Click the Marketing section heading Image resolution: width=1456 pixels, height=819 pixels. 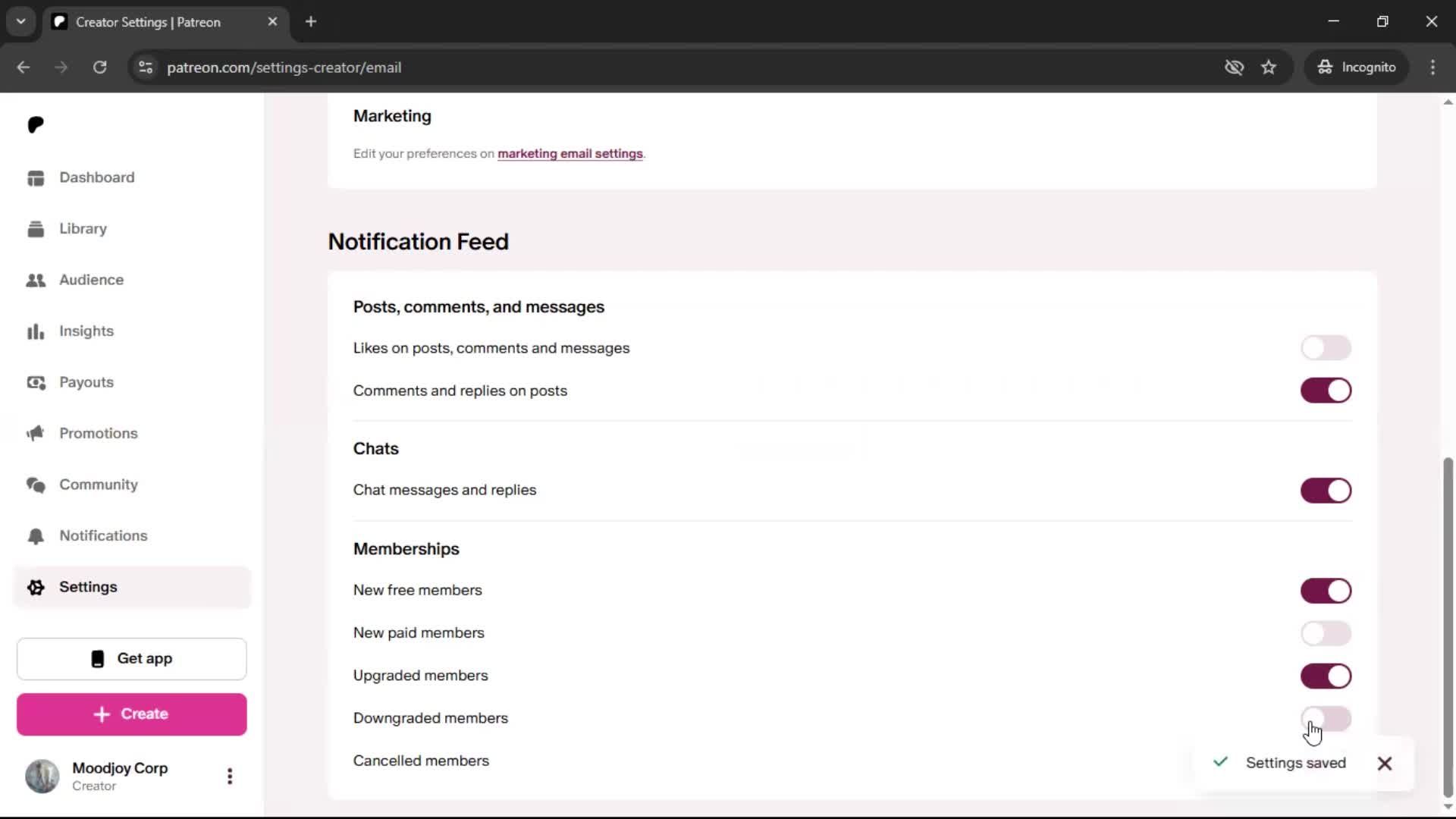pyautogui.click(x=392, y=116)
